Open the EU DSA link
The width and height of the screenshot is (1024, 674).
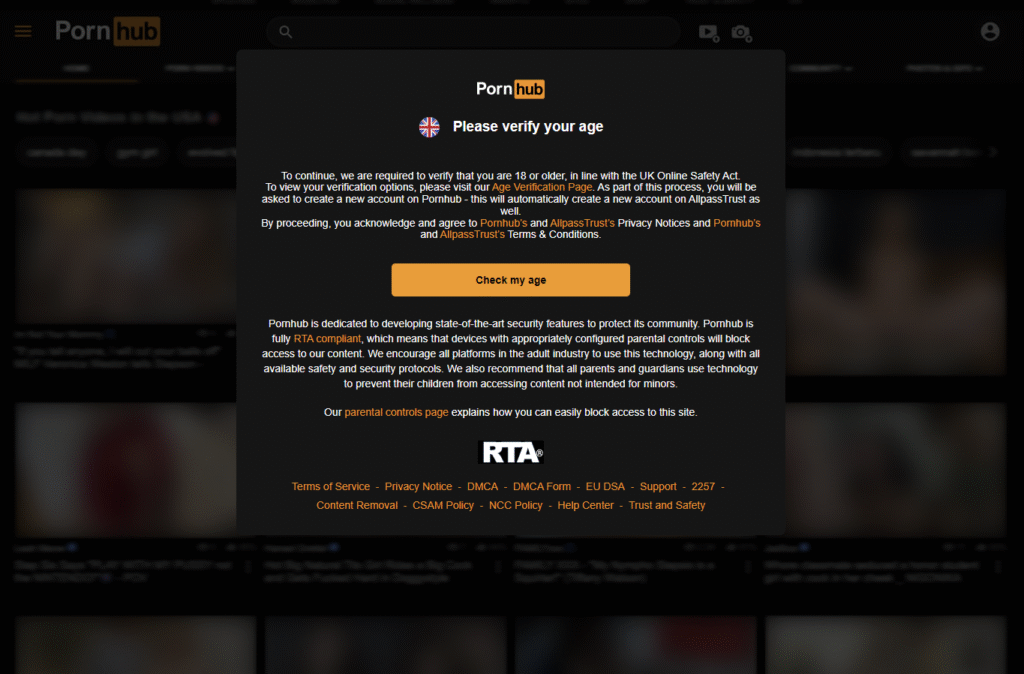point(605,487)
